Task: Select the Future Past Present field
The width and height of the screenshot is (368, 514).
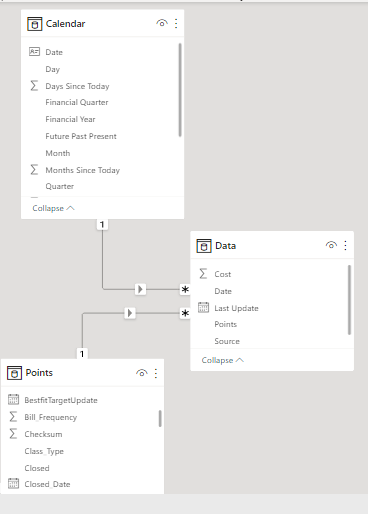Action: 81,136
